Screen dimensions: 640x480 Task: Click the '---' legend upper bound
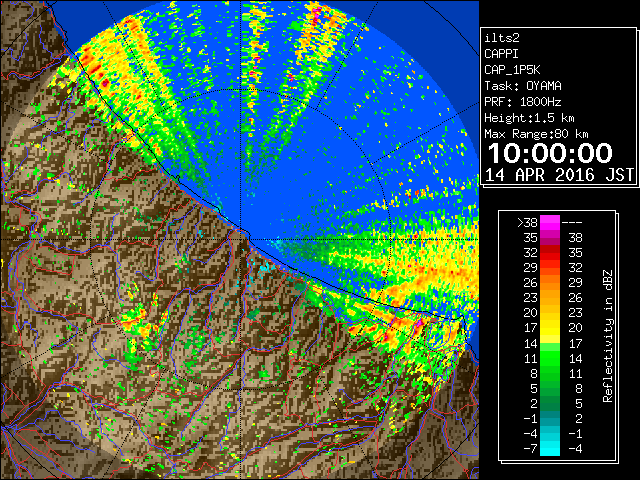(572, 223)
